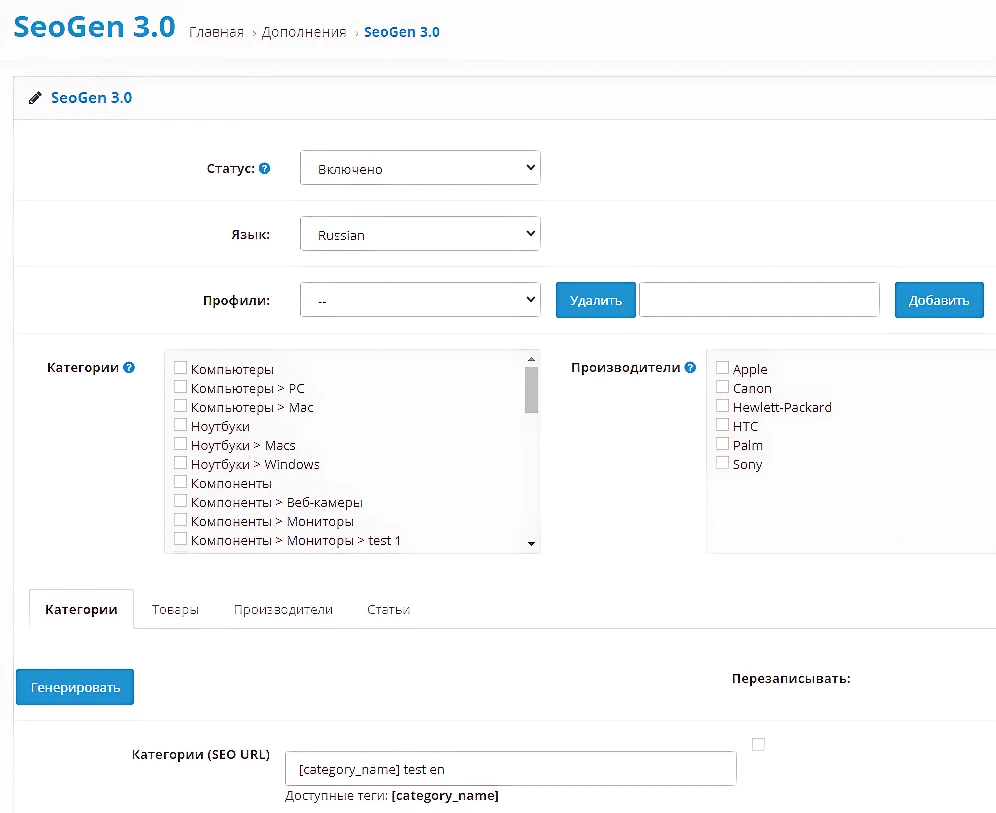Tick the Ноутбуки > Macs checkbox

(180, 444)
